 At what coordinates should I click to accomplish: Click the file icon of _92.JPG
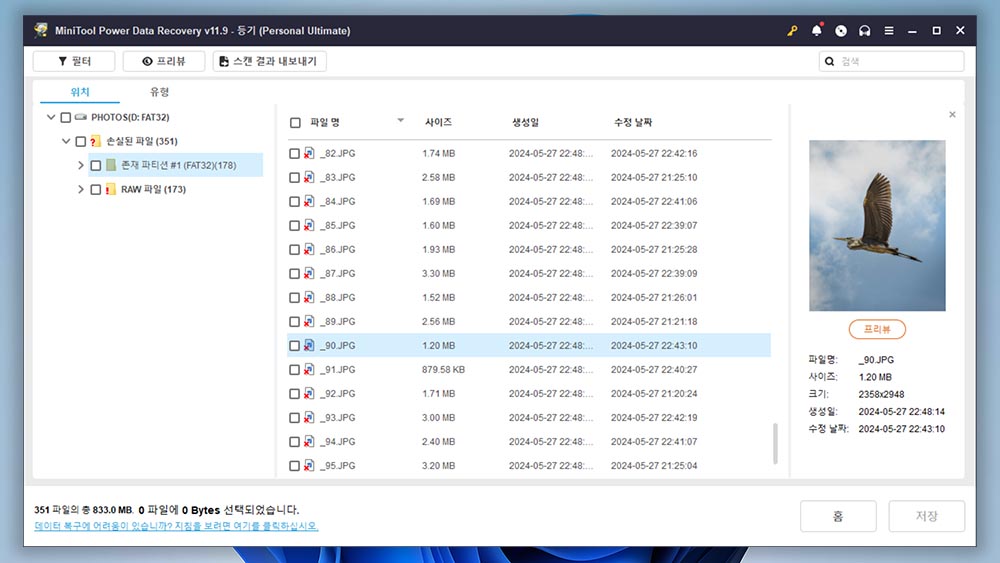[x=309, y=393]
